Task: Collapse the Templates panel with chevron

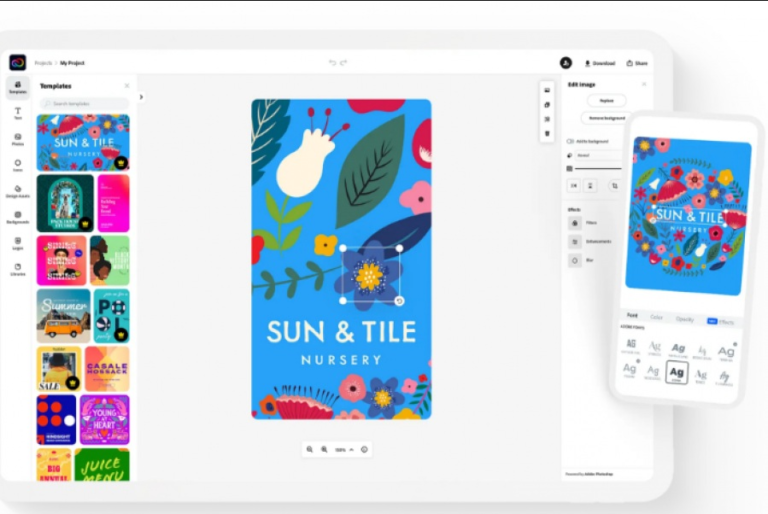Action: [141, 97]
